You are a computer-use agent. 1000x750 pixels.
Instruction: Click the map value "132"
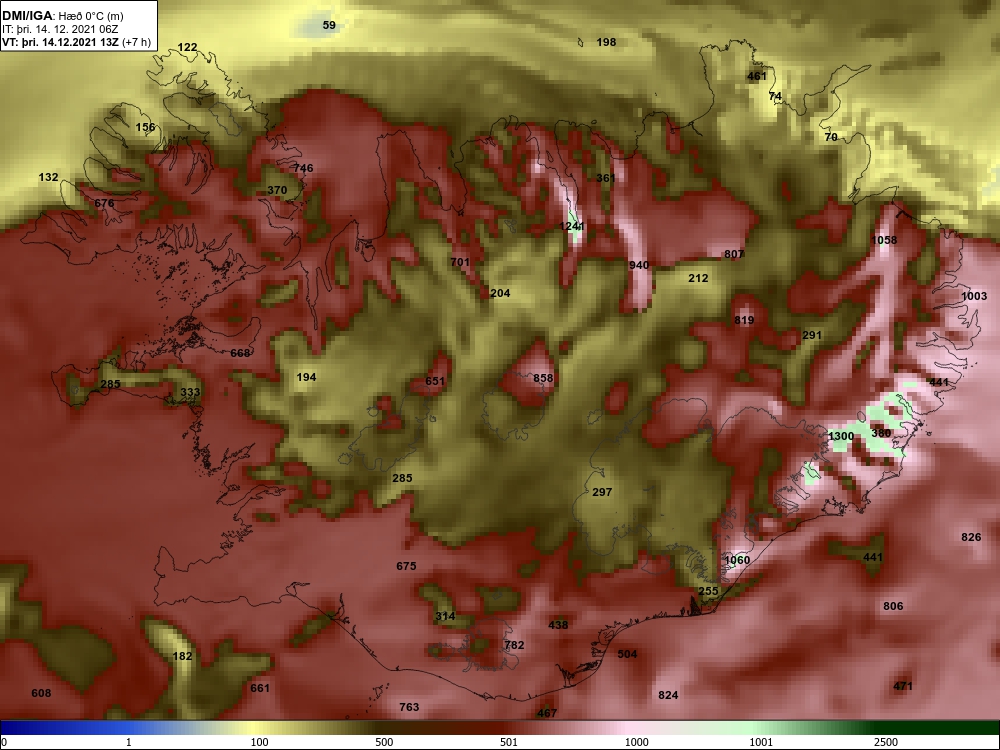pyautogui.click(x=48, y=177)
